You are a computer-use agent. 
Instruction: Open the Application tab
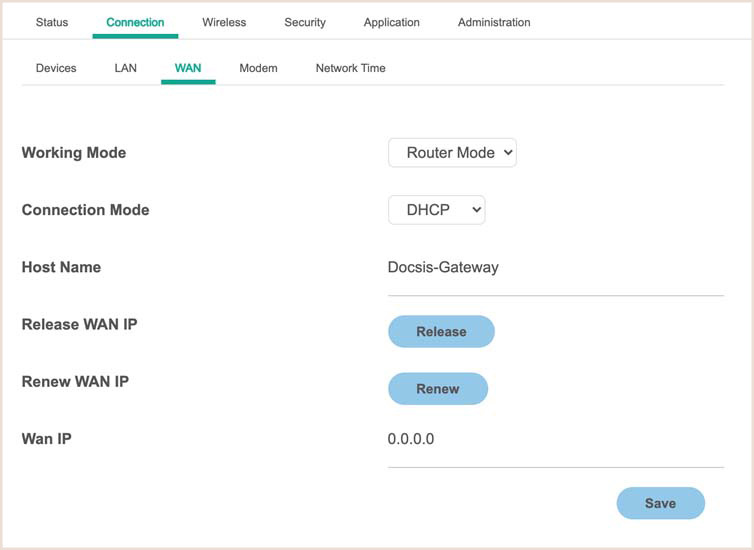(x=392, y=22)
